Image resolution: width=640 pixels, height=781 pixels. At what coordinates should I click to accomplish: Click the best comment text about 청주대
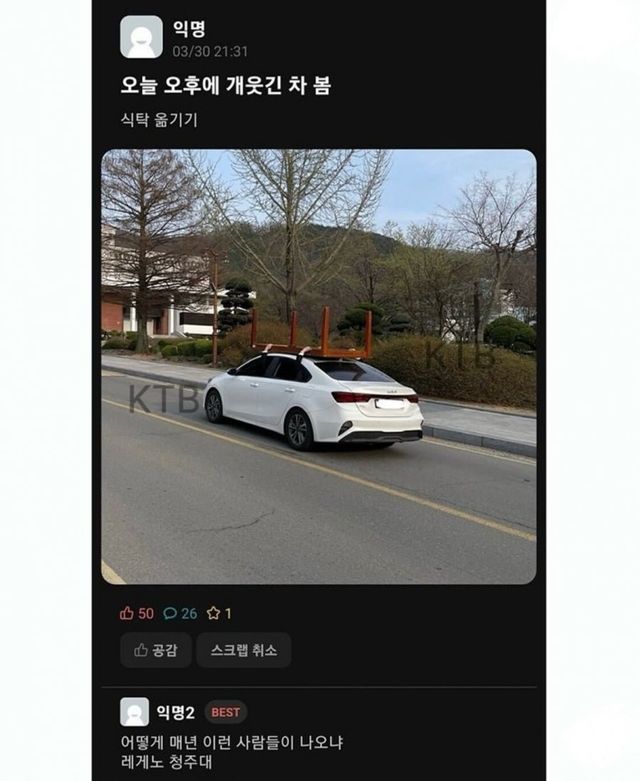tap(232, 752)
